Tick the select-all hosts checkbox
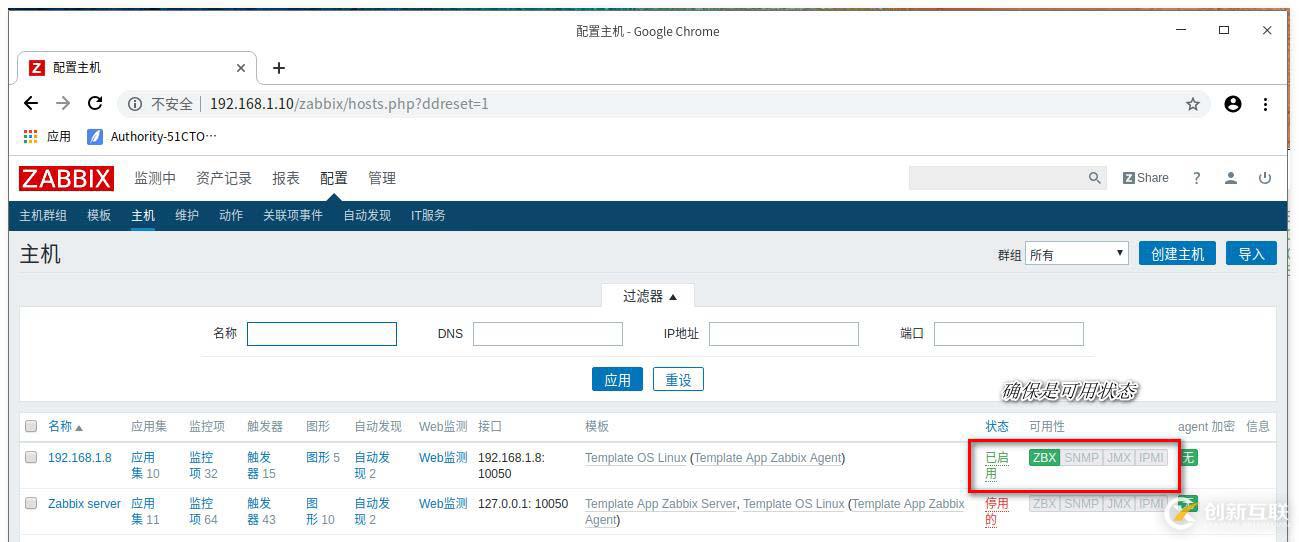Screen dimensions: 1299x542 click(31, 426)
